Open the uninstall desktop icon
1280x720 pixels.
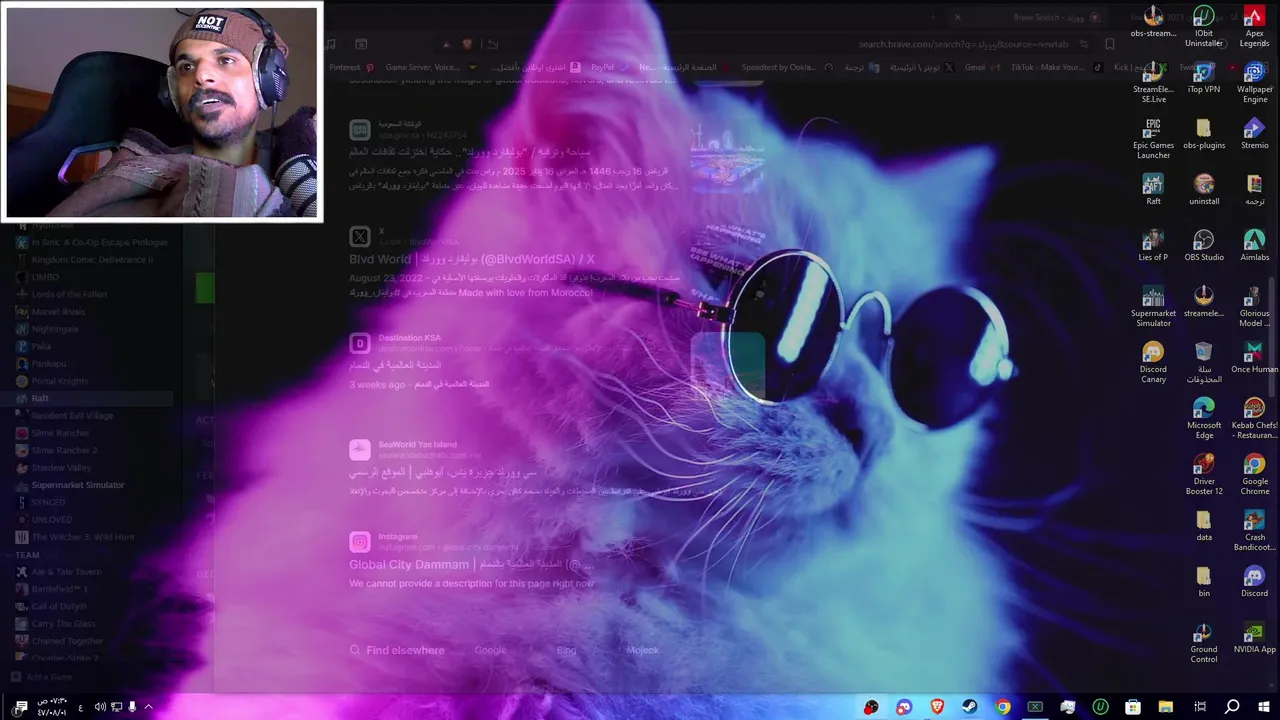tap(1204, 190)
